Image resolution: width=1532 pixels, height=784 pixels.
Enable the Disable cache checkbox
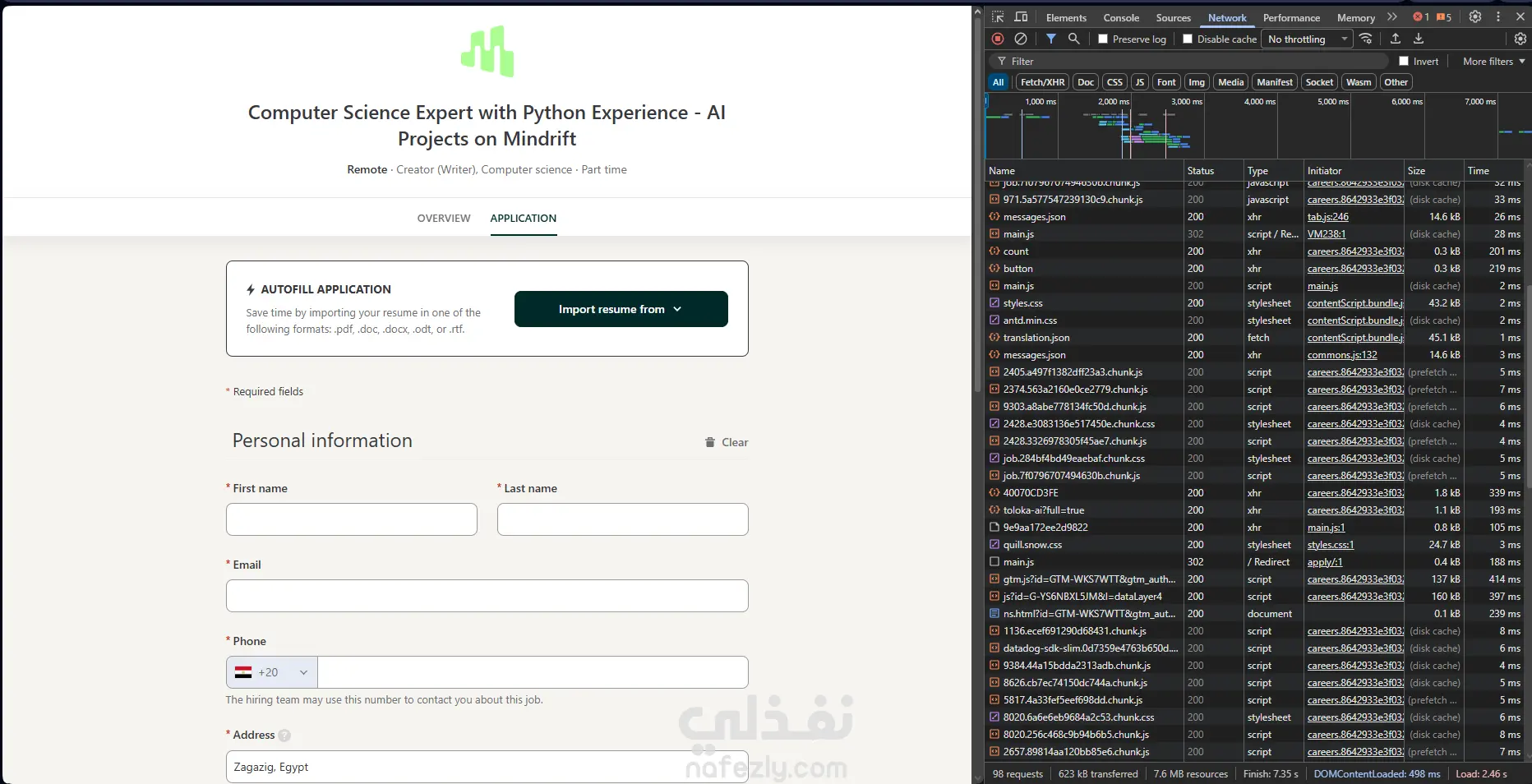pyautogui.click(x=1188, y=39)
